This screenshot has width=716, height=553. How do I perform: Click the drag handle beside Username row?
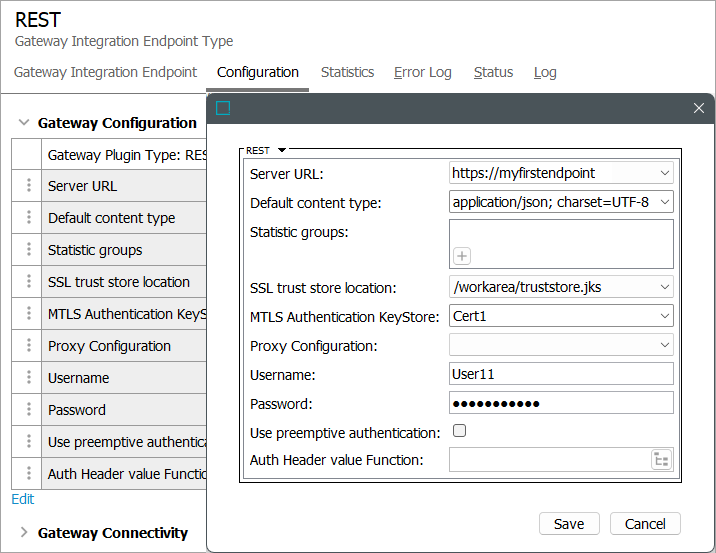[29, 378]
